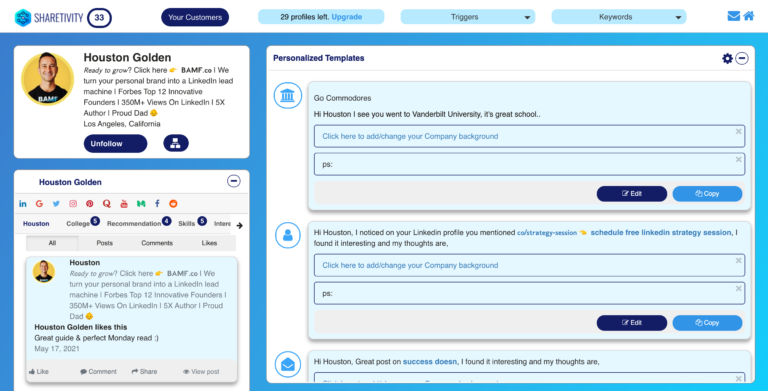
Task: Open the Medium social icon
Action: click(141, 204)
